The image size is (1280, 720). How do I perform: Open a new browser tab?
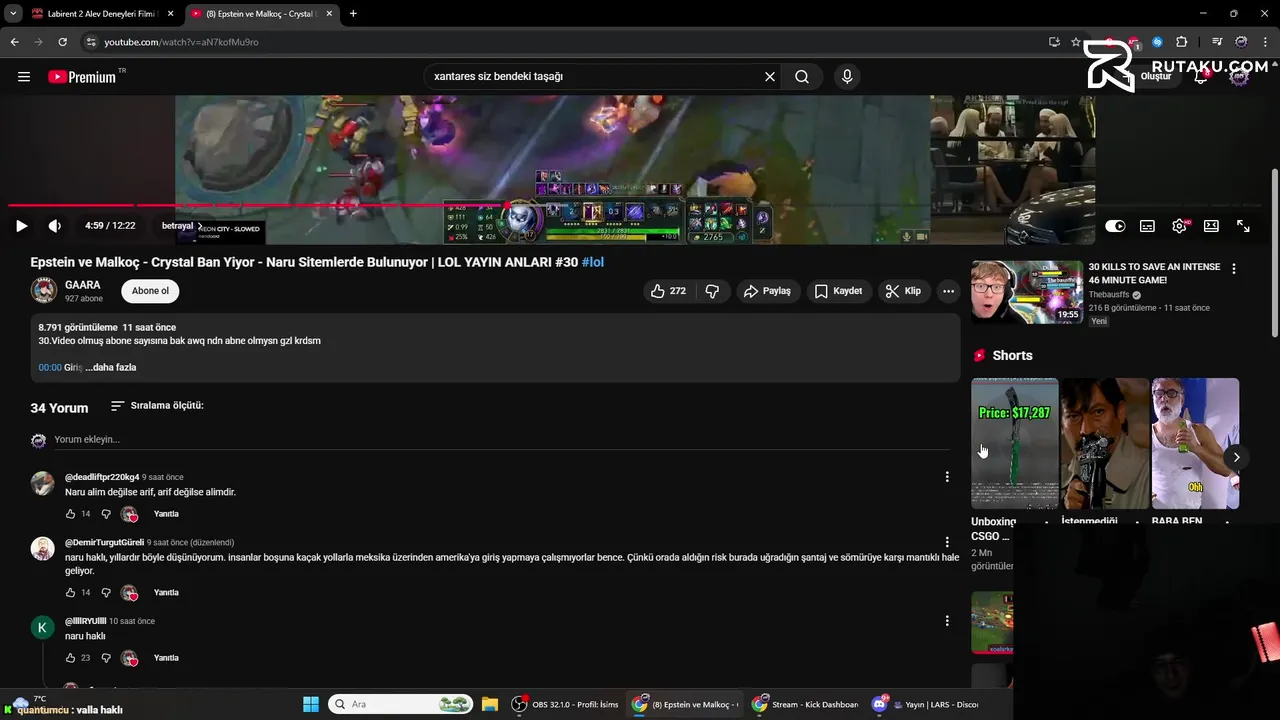point(353,14)
